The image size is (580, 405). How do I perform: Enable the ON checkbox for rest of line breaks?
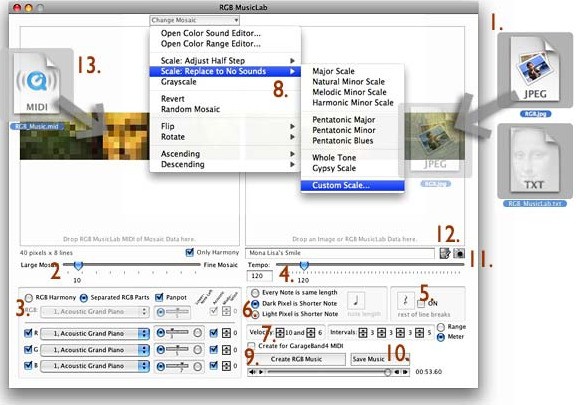(421, 304)
